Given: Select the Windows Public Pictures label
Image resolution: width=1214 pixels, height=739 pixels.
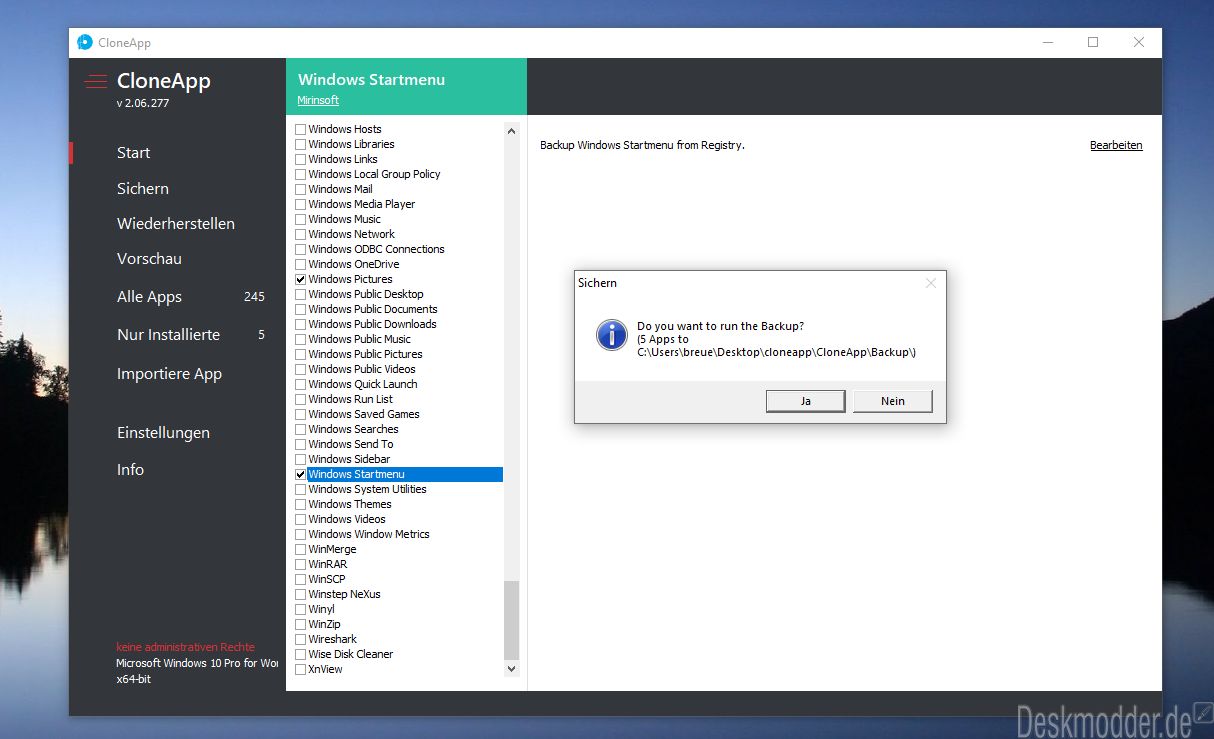Looking at the screenshot, I should 365,354.
